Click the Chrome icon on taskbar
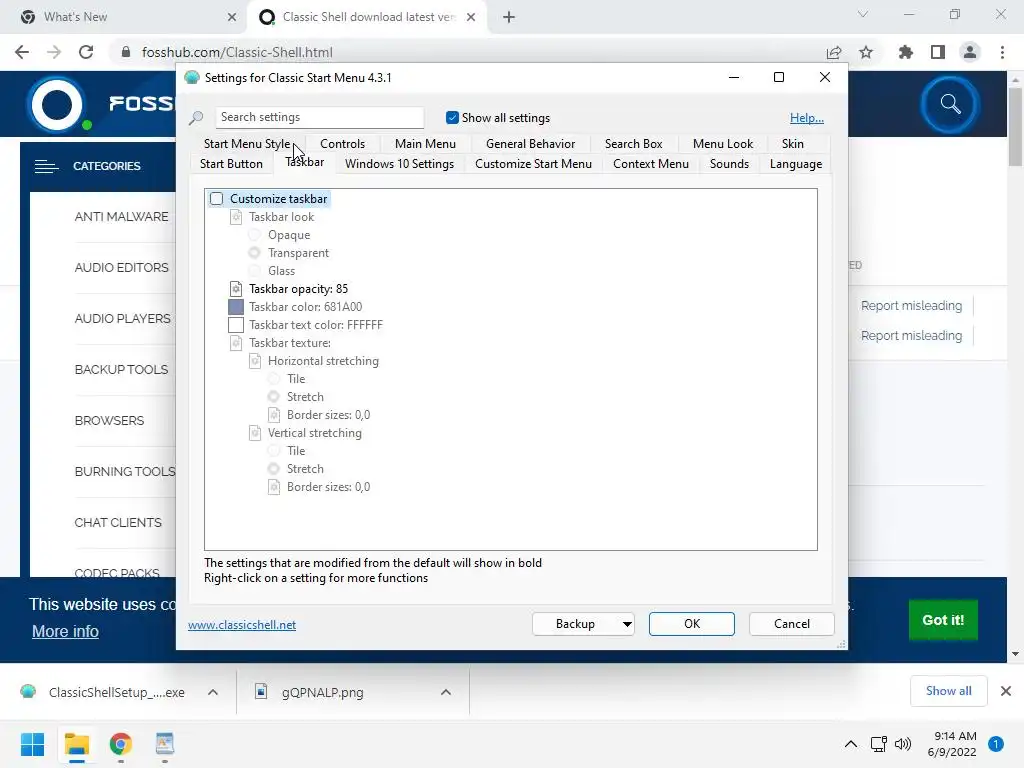 (121, 744)
